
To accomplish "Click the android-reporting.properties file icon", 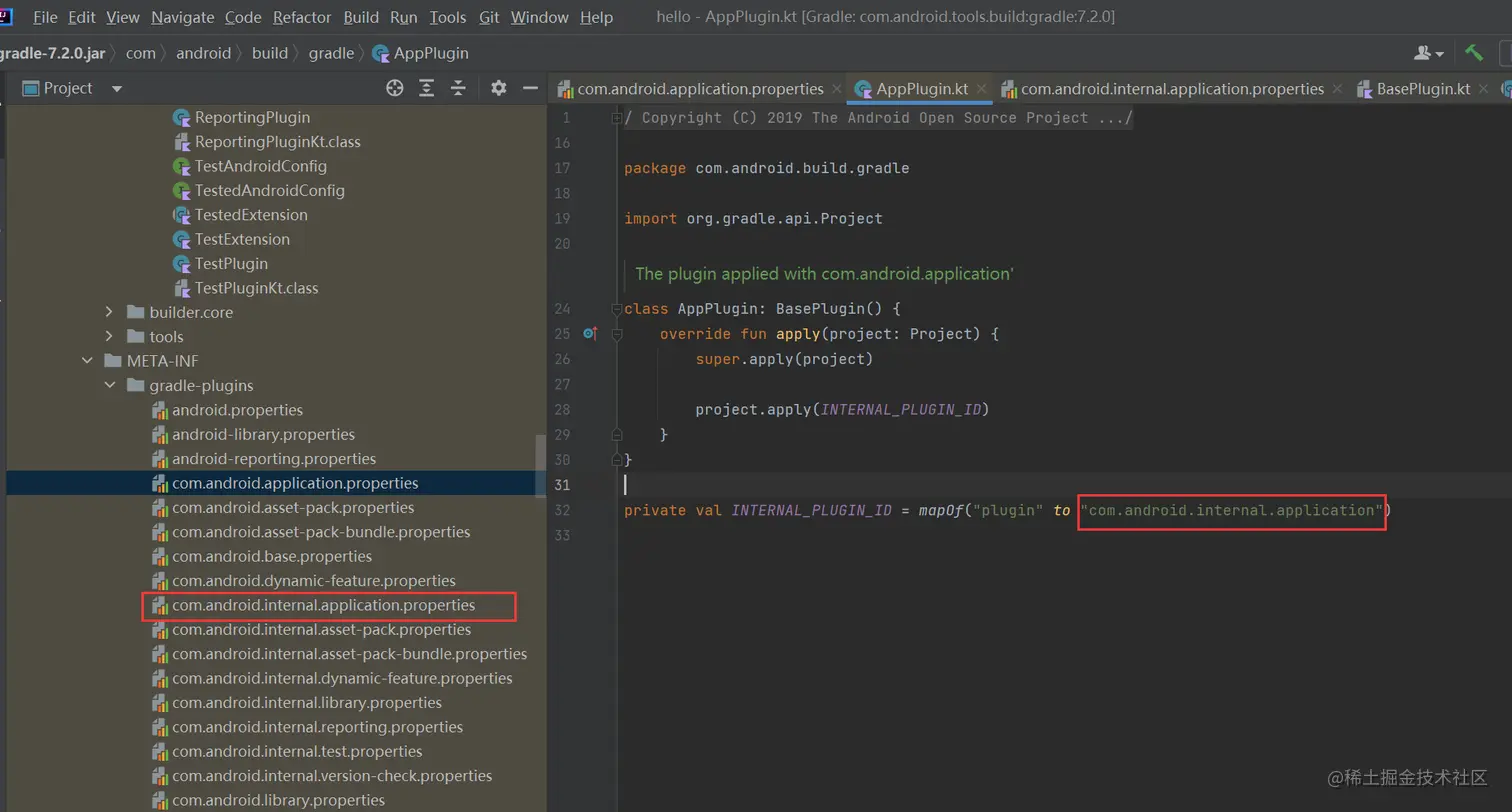I will (x=159, y=459).
